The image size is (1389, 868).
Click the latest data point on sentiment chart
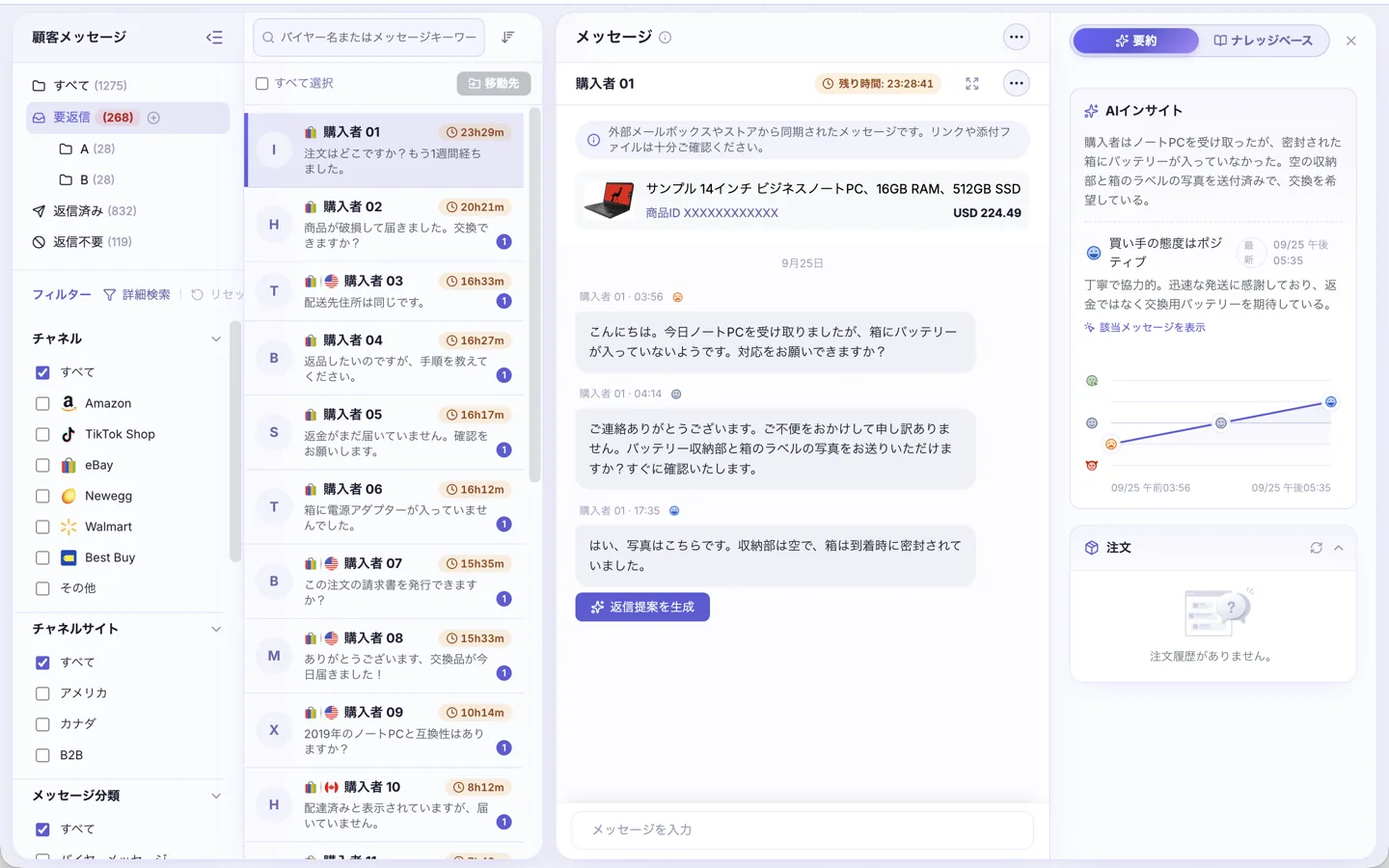[x=1330, y=402]
